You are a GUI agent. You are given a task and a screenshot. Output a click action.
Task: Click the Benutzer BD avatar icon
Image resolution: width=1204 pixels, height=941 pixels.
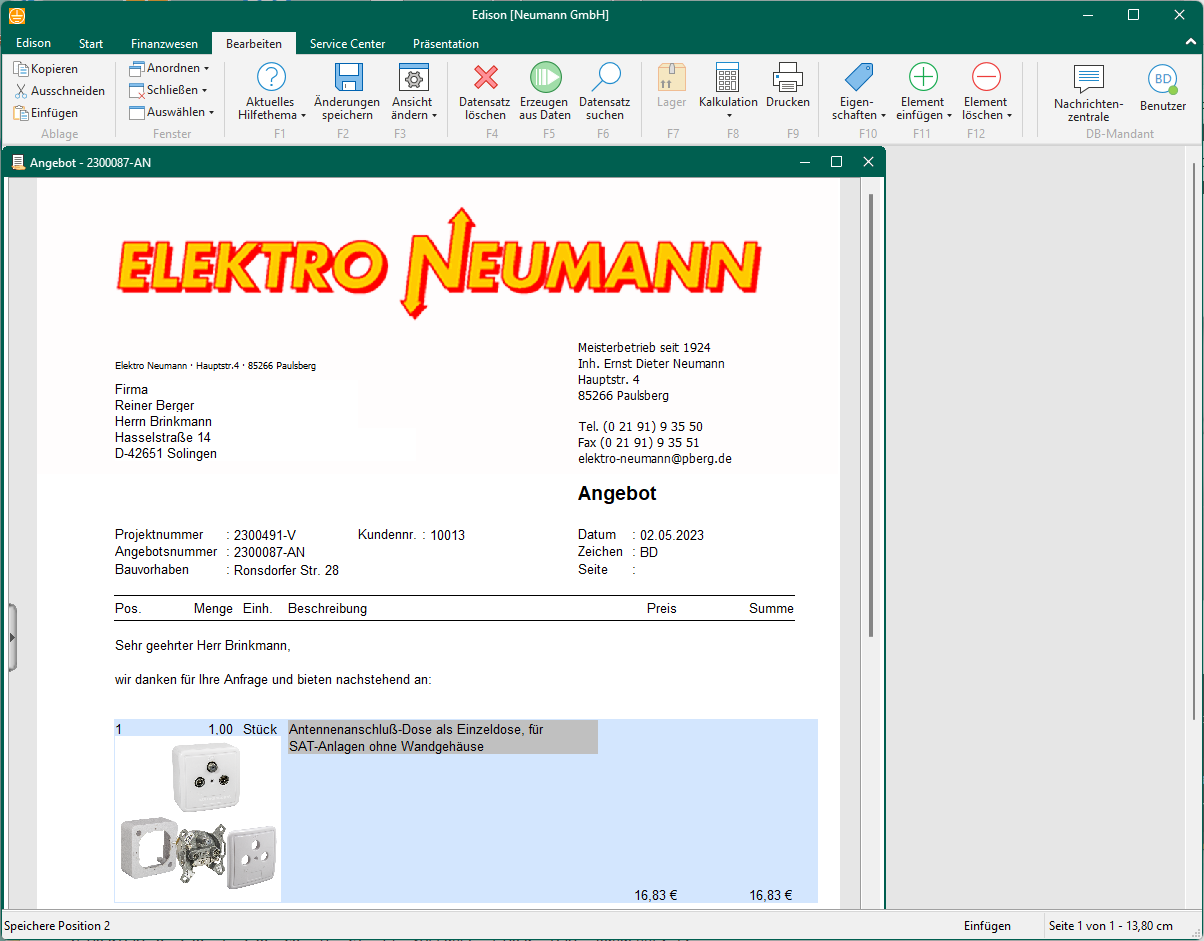[x=1162, y=80]
